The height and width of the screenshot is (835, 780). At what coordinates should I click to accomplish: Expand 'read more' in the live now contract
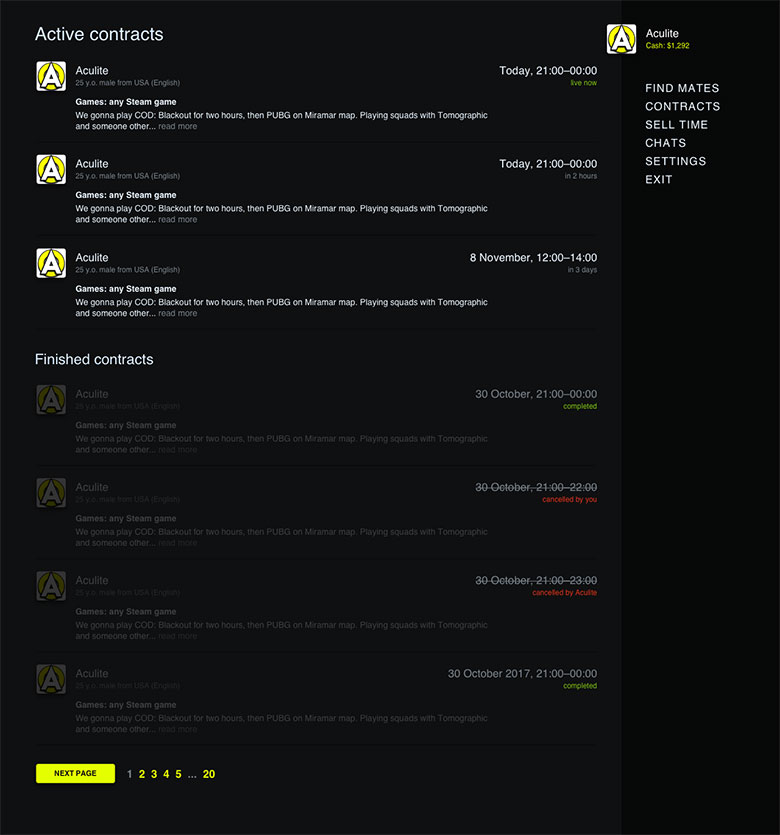tap(178, 126)
